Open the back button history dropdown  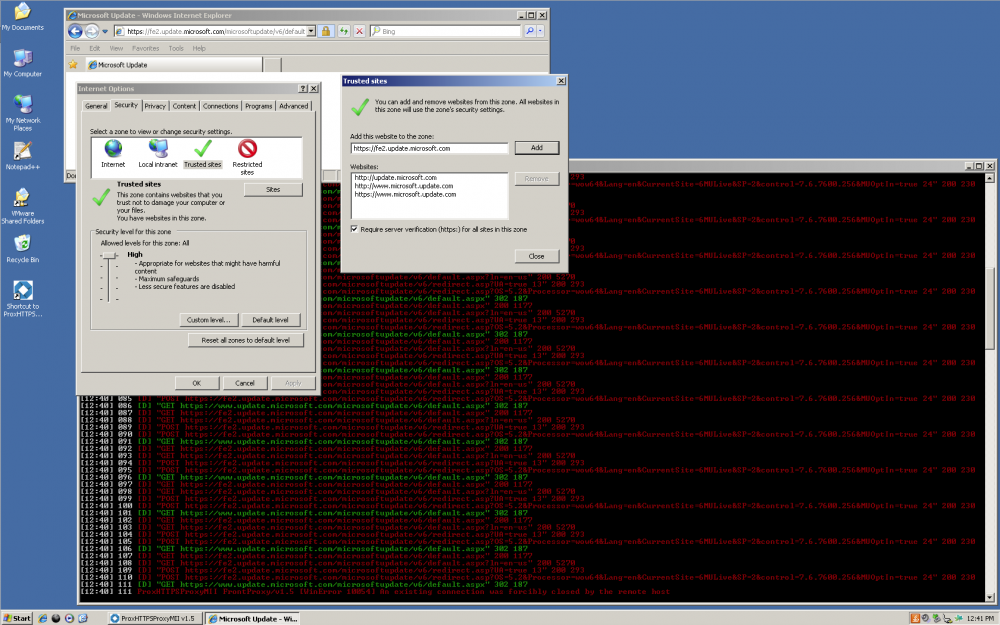coord(104,31)
